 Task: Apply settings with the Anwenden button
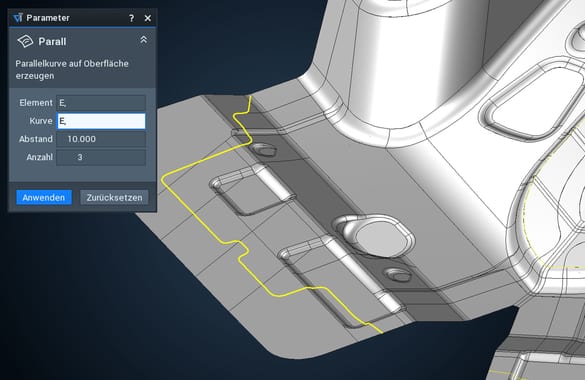click(44, 197)
